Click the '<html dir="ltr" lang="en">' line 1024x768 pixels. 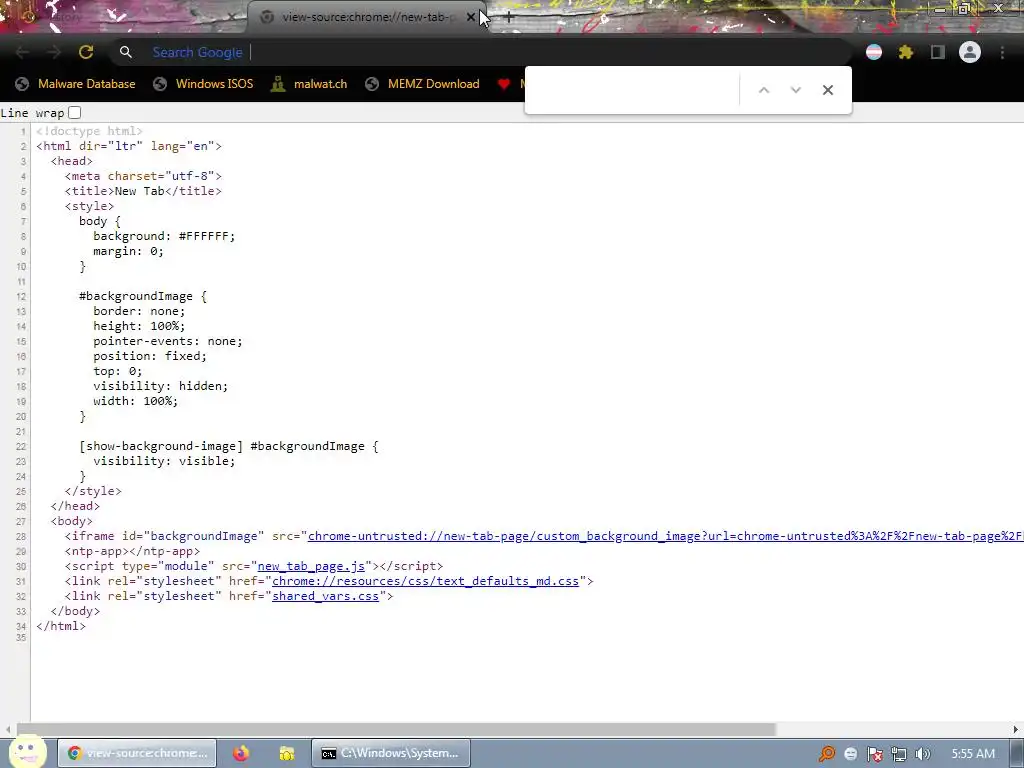tap(129, 146)
